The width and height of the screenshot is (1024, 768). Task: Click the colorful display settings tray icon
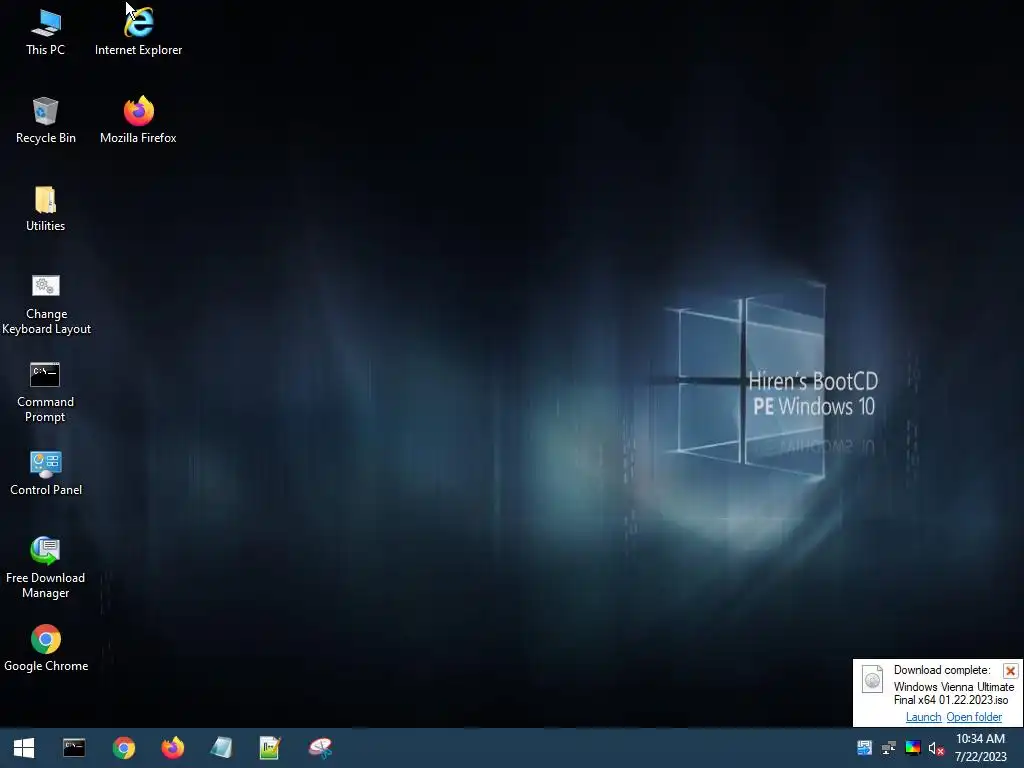pyautogui.click(x=912, y=748)
